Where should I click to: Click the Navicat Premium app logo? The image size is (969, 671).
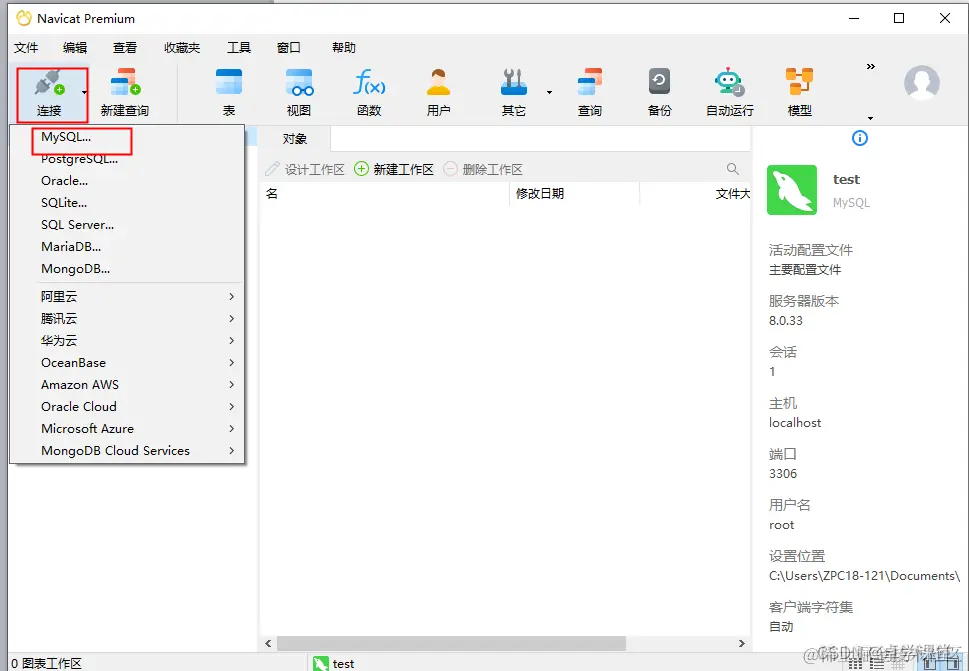[x=23, y=19]
